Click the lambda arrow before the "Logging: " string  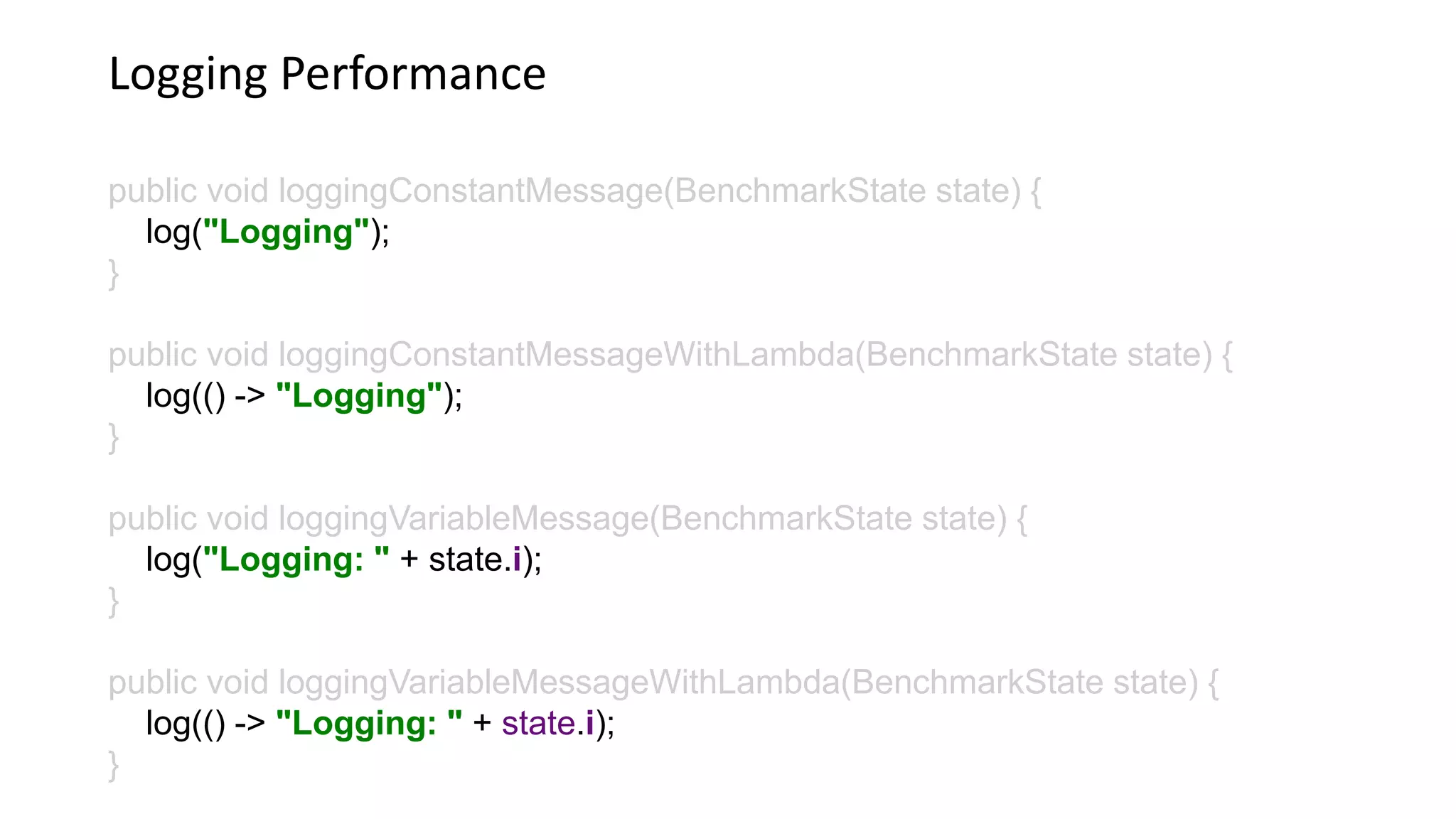(x=250, y=724)
